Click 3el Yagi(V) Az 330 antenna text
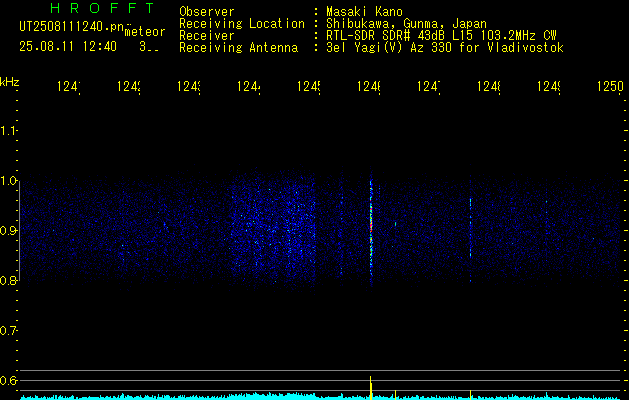Screen dimensions: 629x400 coord(445,48)
